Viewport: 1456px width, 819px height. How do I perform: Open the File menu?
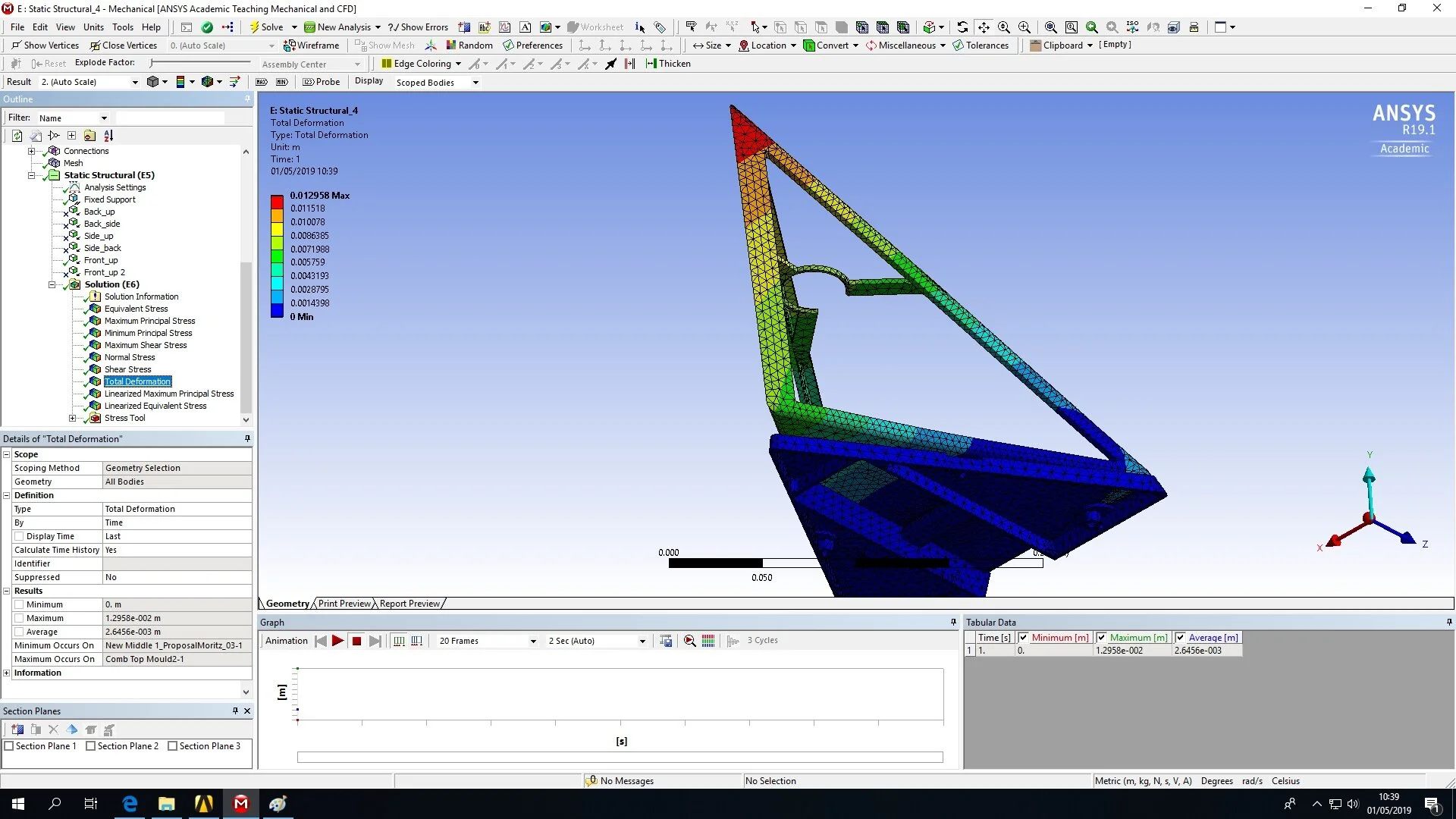[17, 27]
